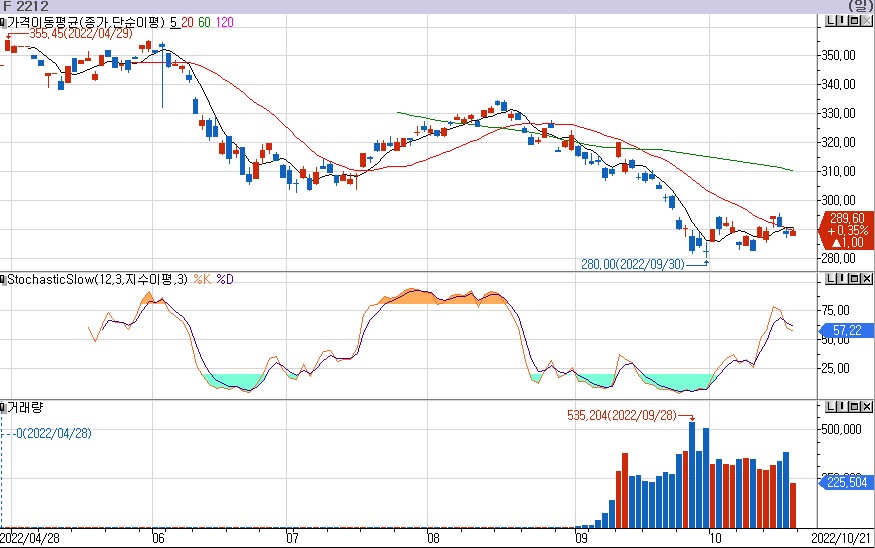This screenshot has width=875, height=548.
Task: Select the green 60-period moving average legend
Action: (x=204, y=22)
